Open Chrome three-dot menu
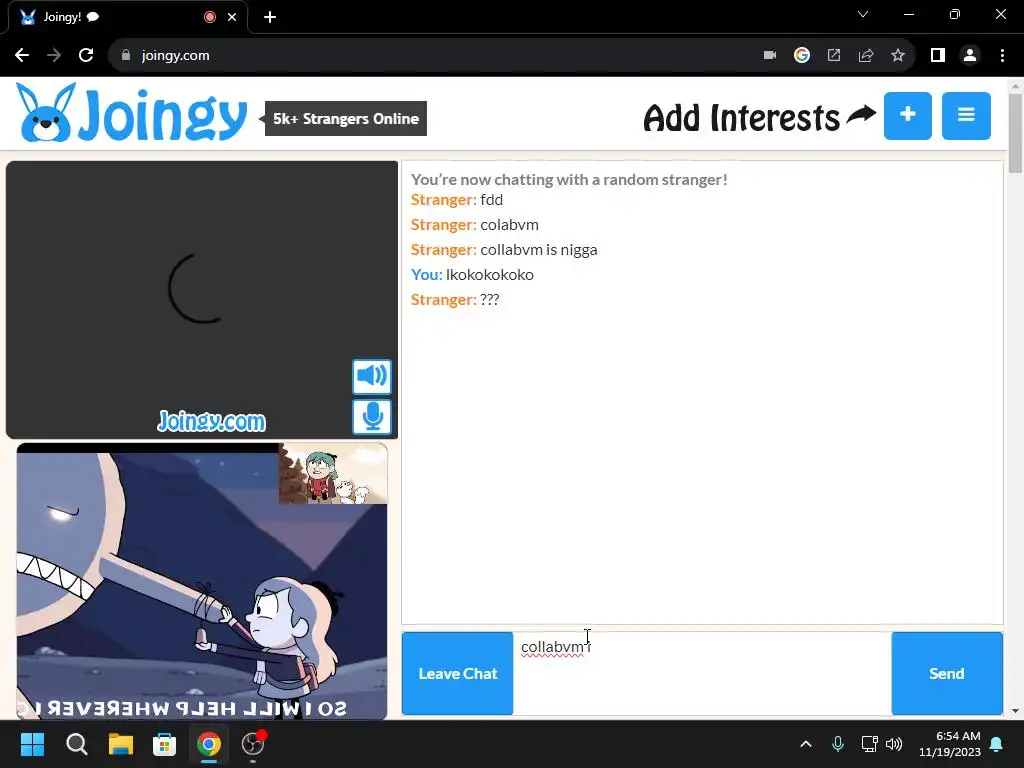 click(x=1002, y=56)
